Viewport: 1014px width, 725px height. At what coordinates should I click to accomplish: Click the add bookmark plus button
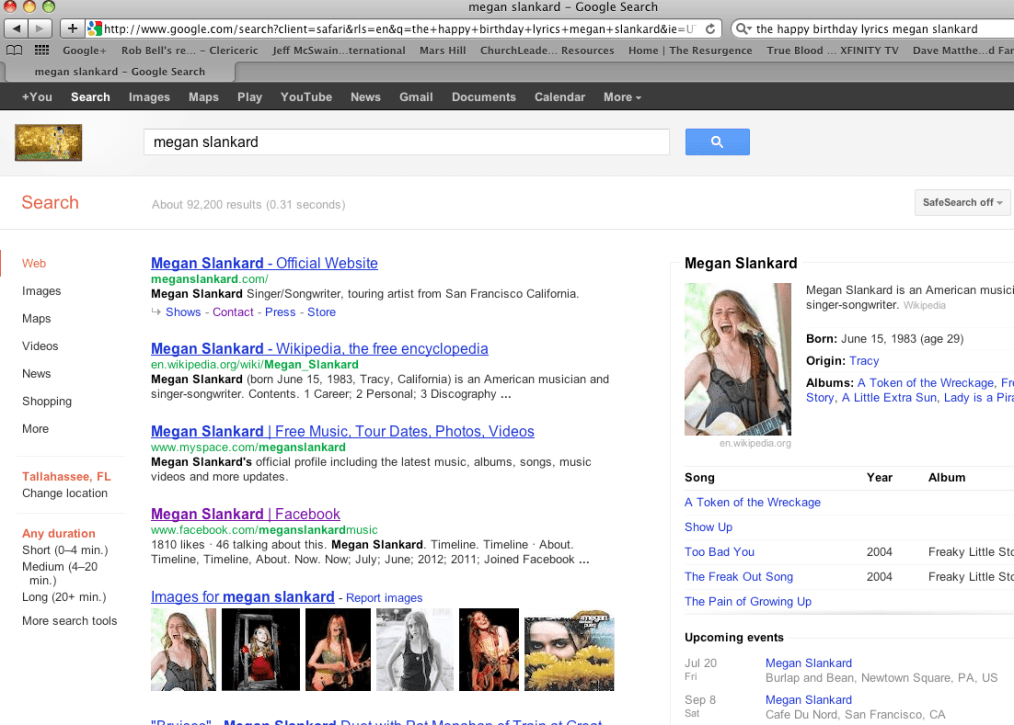point(72,29)
